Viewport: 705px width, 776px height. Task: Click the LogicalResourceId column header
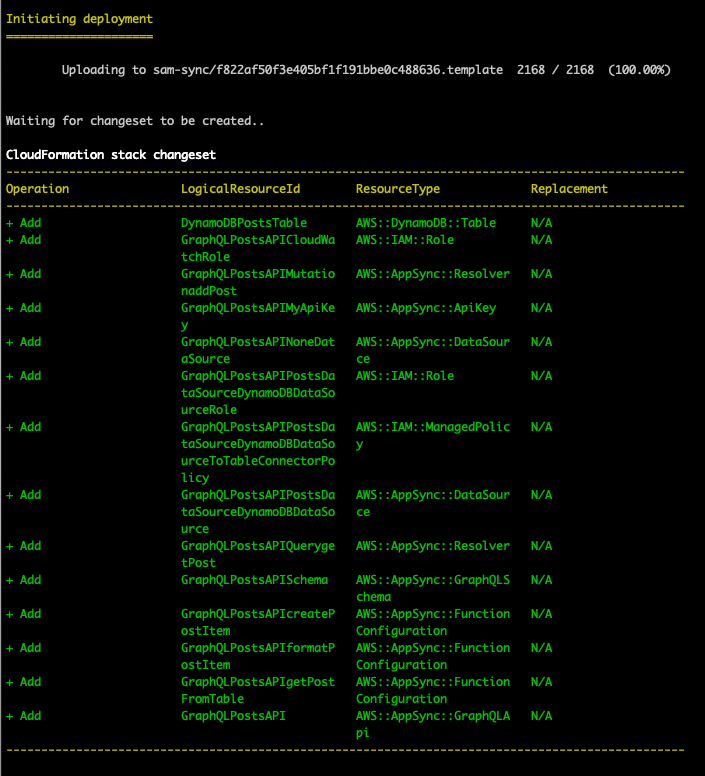click(240, 189)
